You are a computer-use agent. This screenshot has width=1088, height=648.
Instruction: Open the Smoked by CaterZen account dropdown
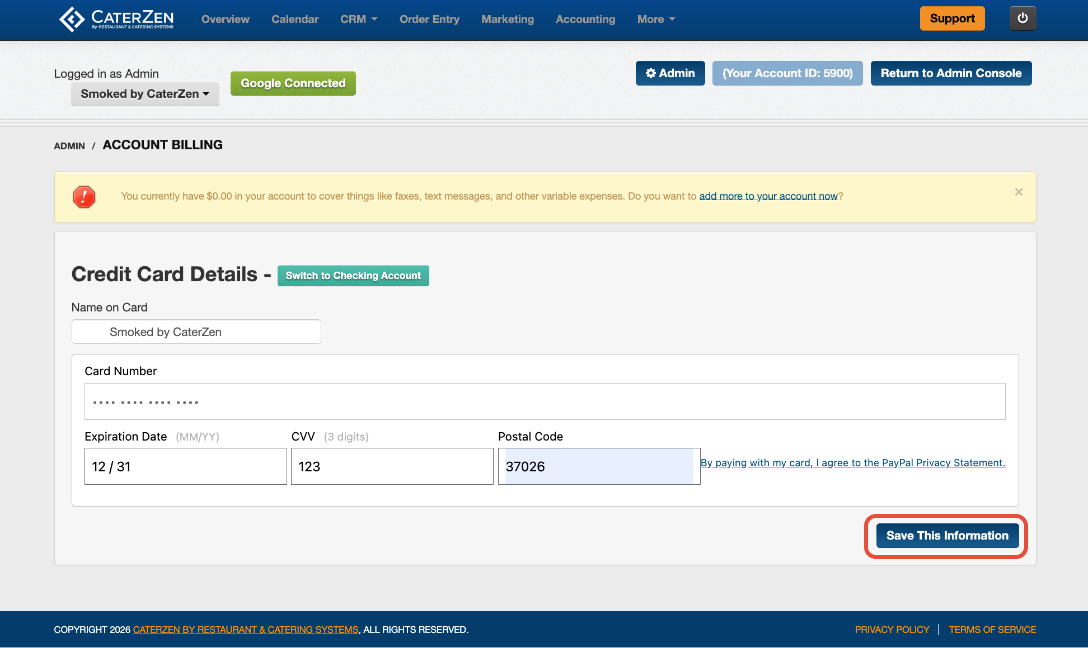(145, 94)
